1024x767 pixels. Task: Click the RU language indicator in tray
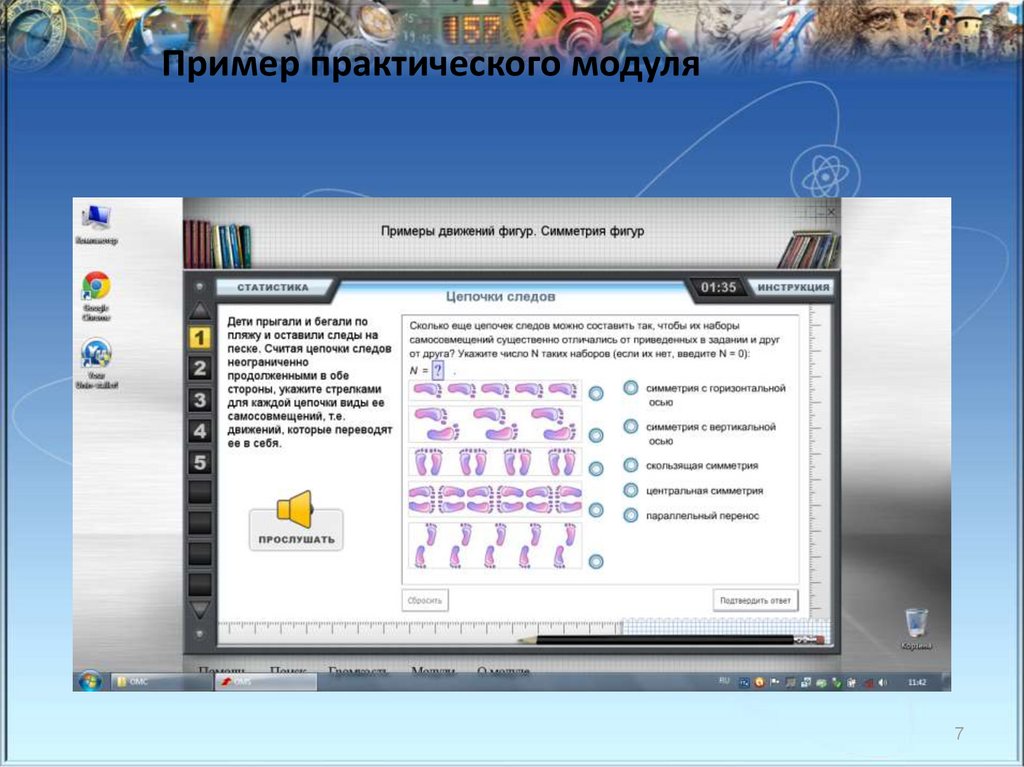[x=723, y=682]
